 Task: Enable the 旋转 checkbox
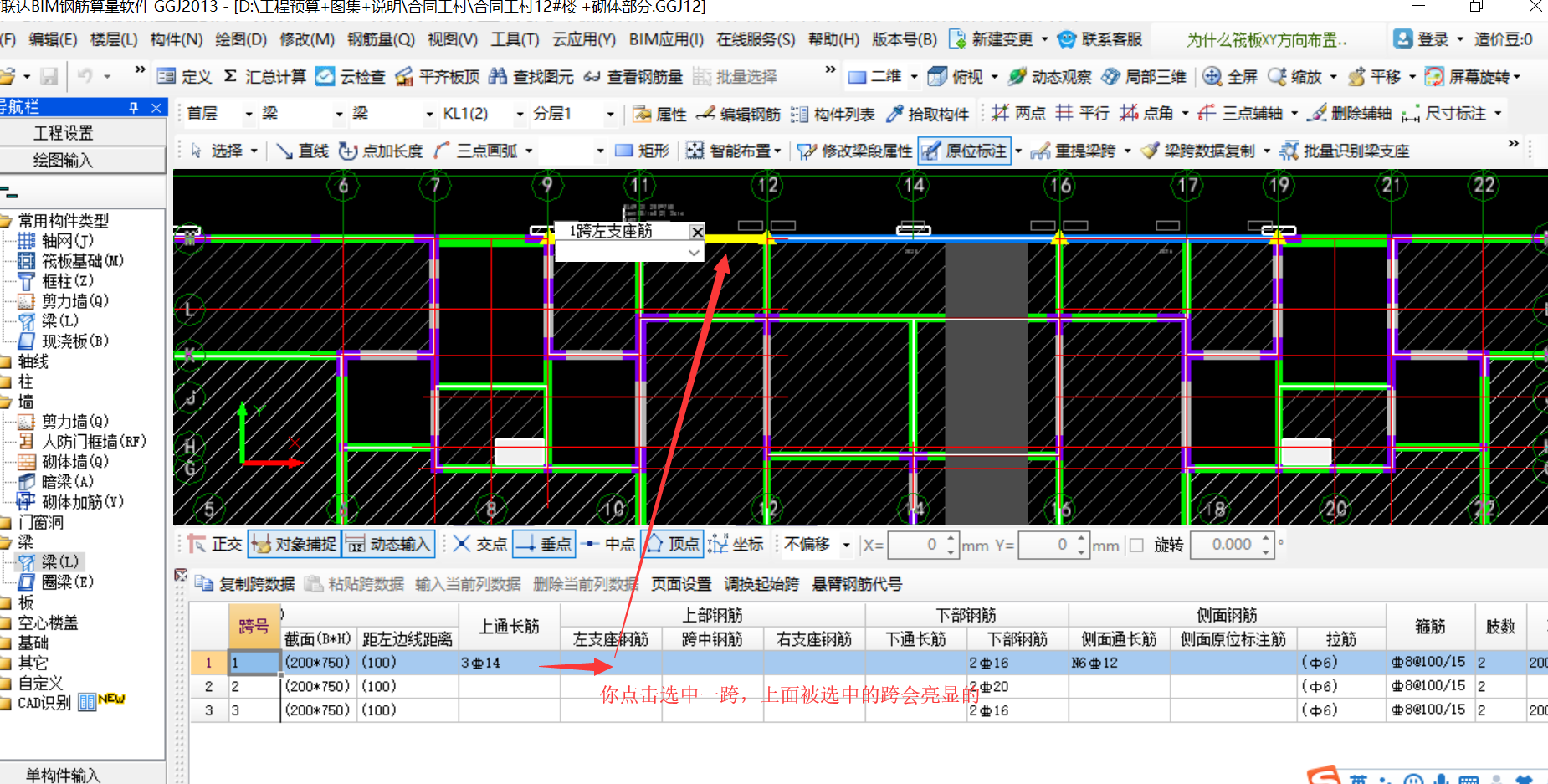click(1136, 545)
